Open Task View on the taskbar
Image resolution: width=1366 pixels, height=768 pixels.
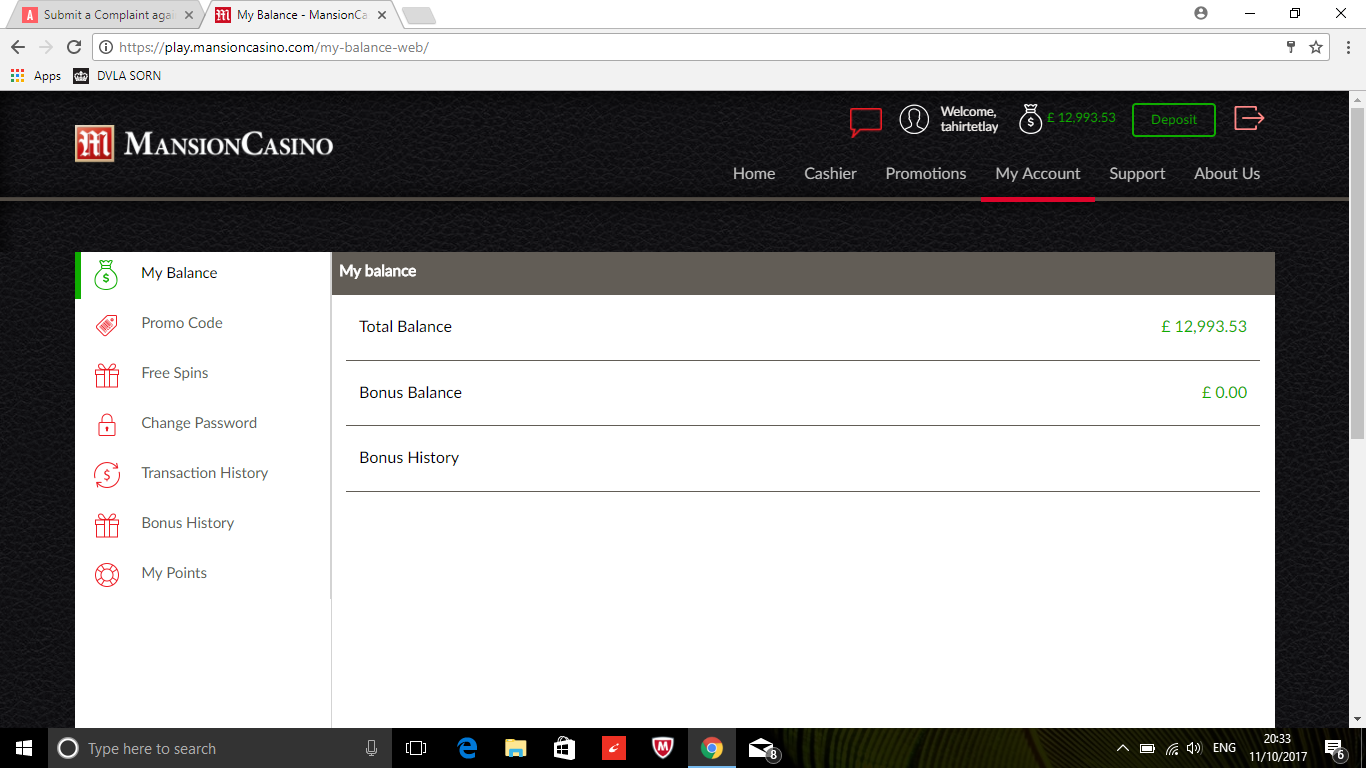click(x=416, y=748)
